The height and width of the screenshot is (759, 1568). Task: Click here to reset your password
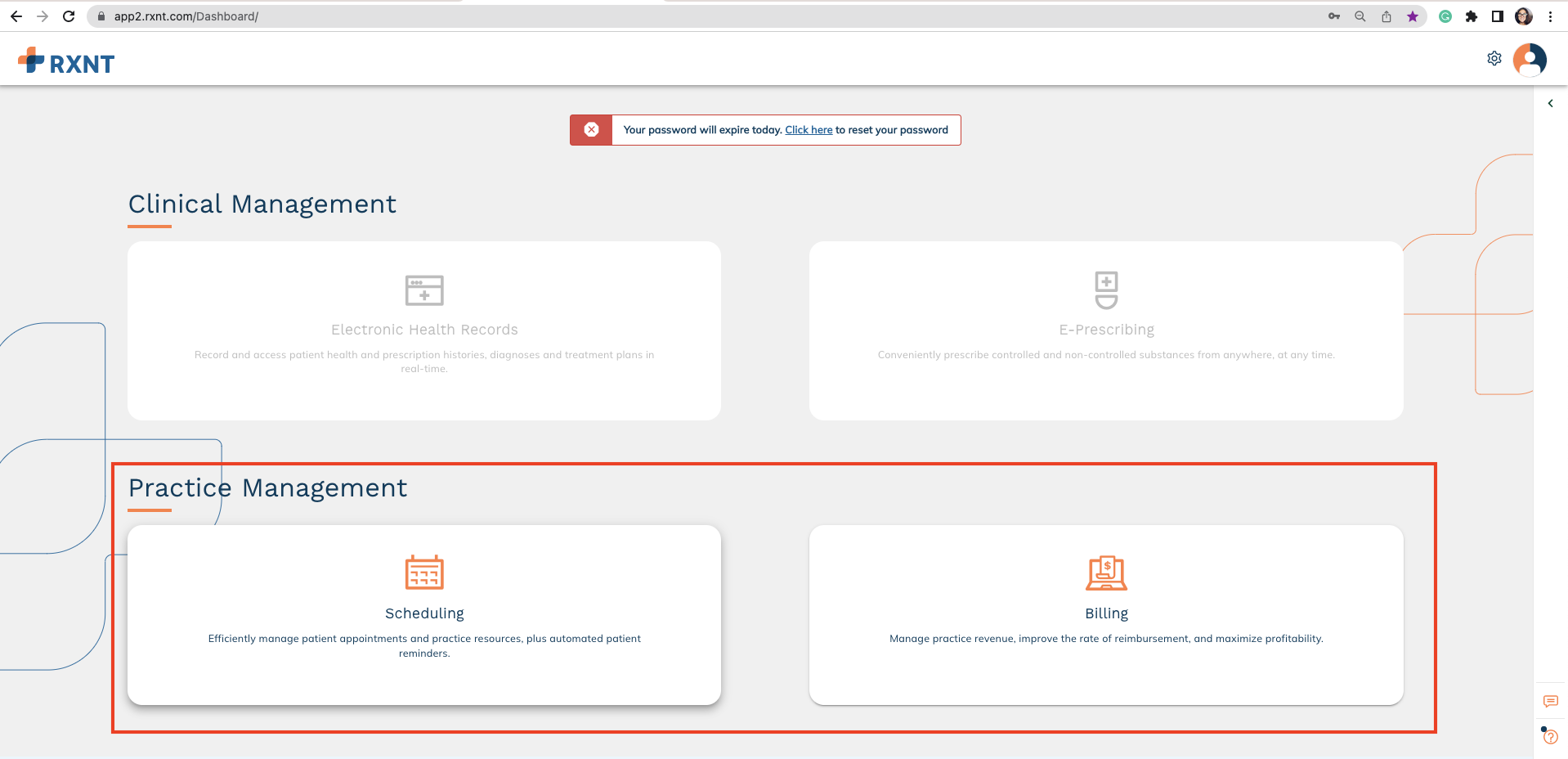click(809, 130)
